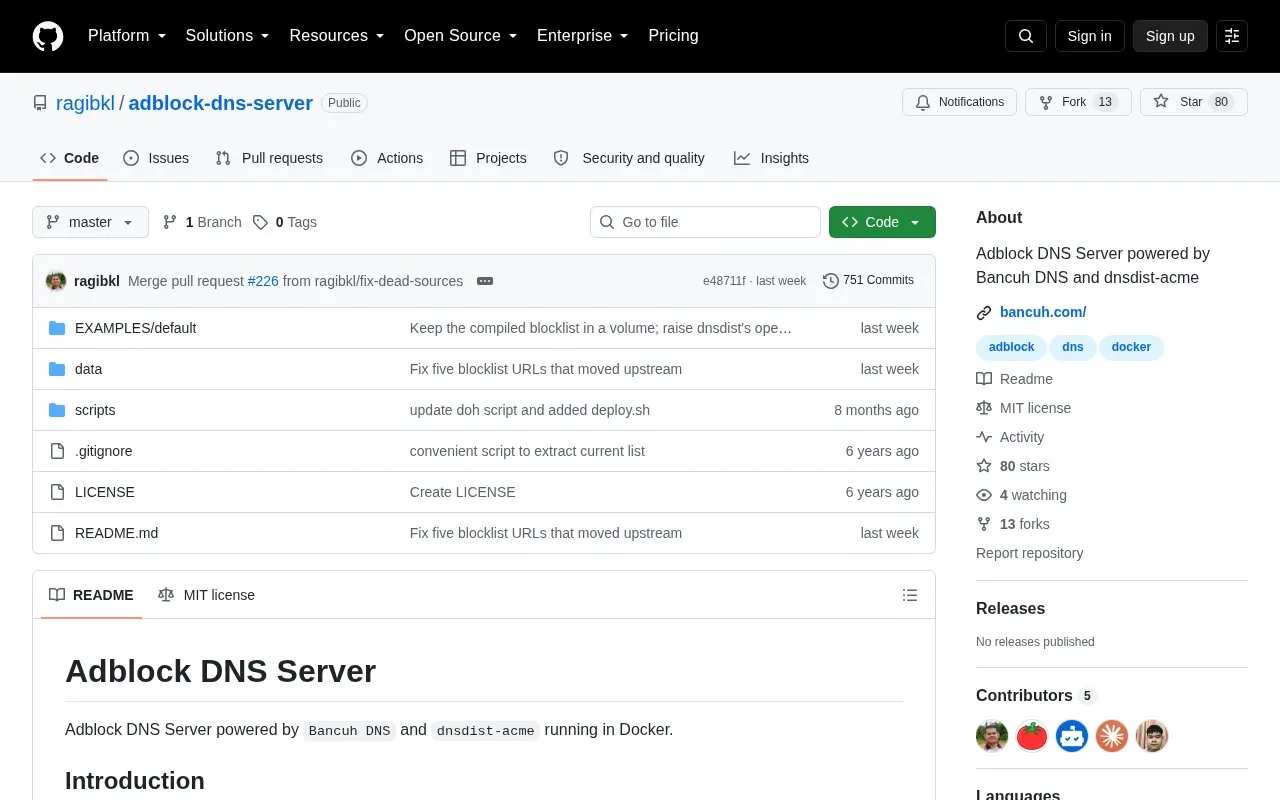Click the ellipsis to expand commit message
The image size is (1280, 800).
485,281
